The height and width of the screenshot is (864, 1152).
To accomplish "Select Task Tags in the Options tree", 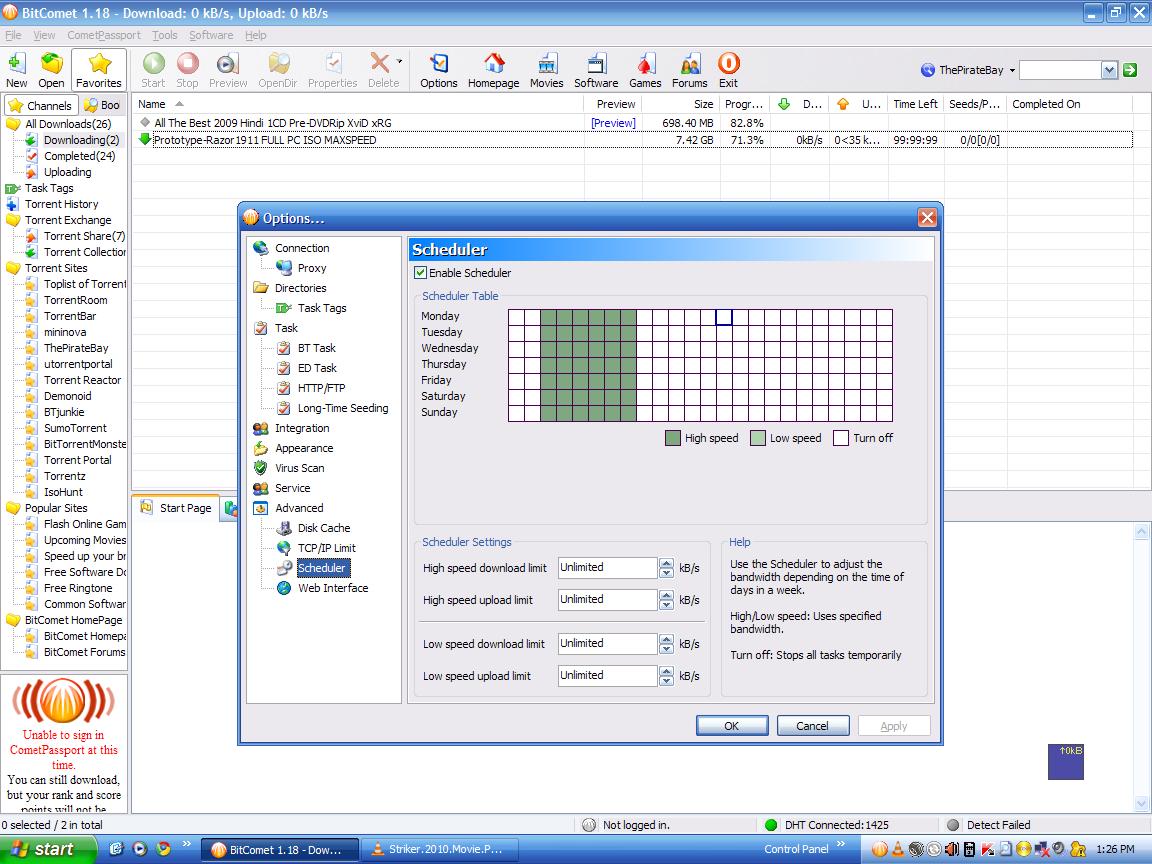I will click(322, 308).
